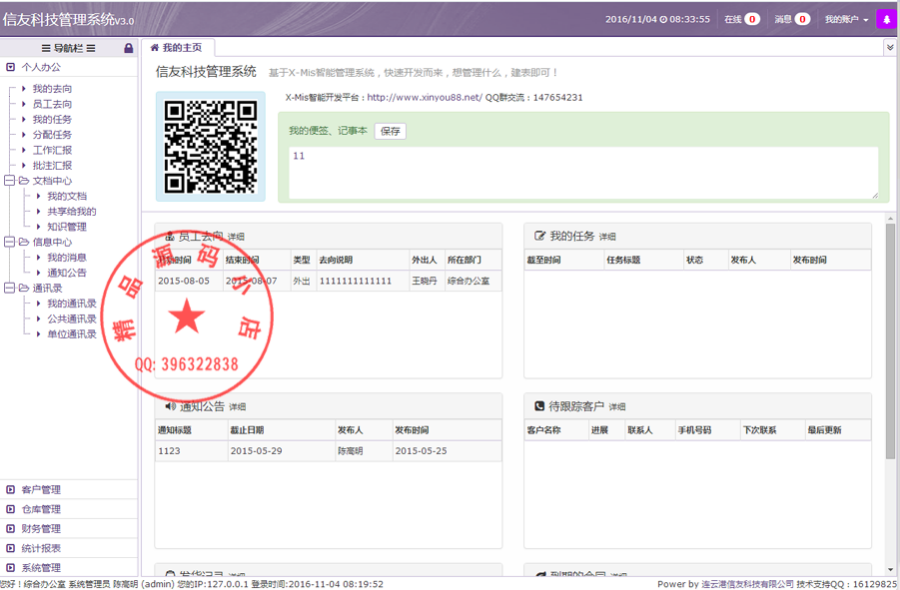This screenshot has height=590, width=900.
Task: Click the 消息 message count badge
Action: pyautogui.click(x=802, y=19)
